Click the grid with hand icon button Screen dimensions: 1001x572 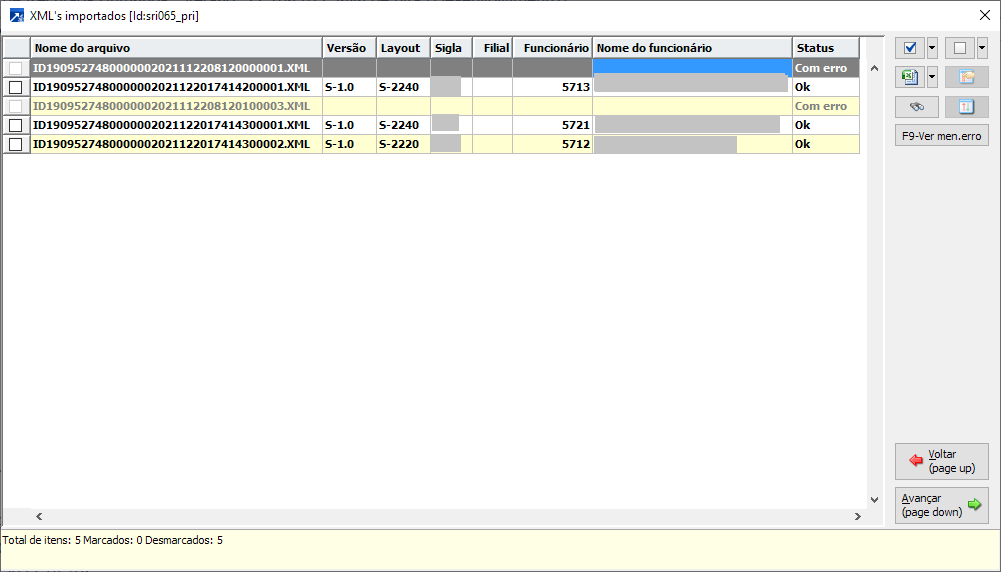pos(966,77)
